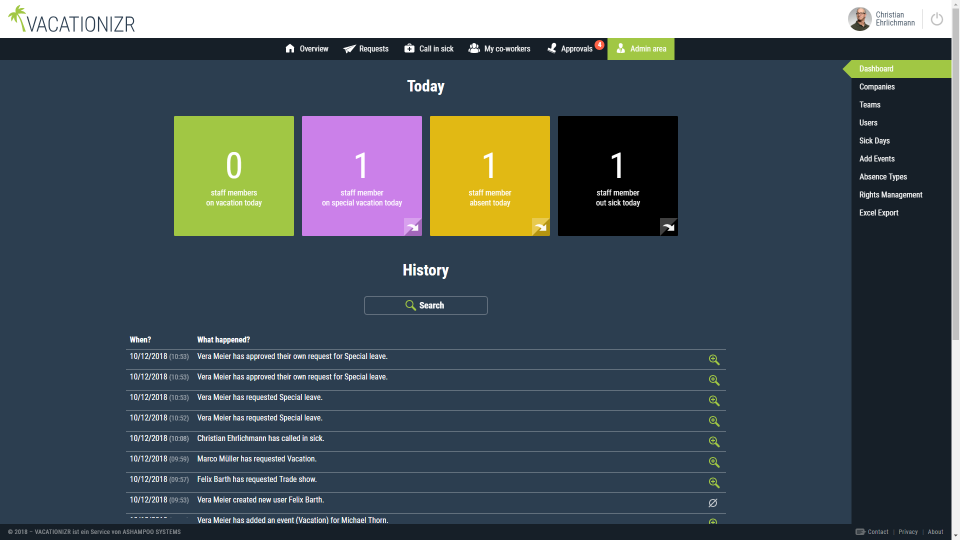Click the 'When?' column header
This screenshot has width=960, height=540.
(x=140, y=340)
